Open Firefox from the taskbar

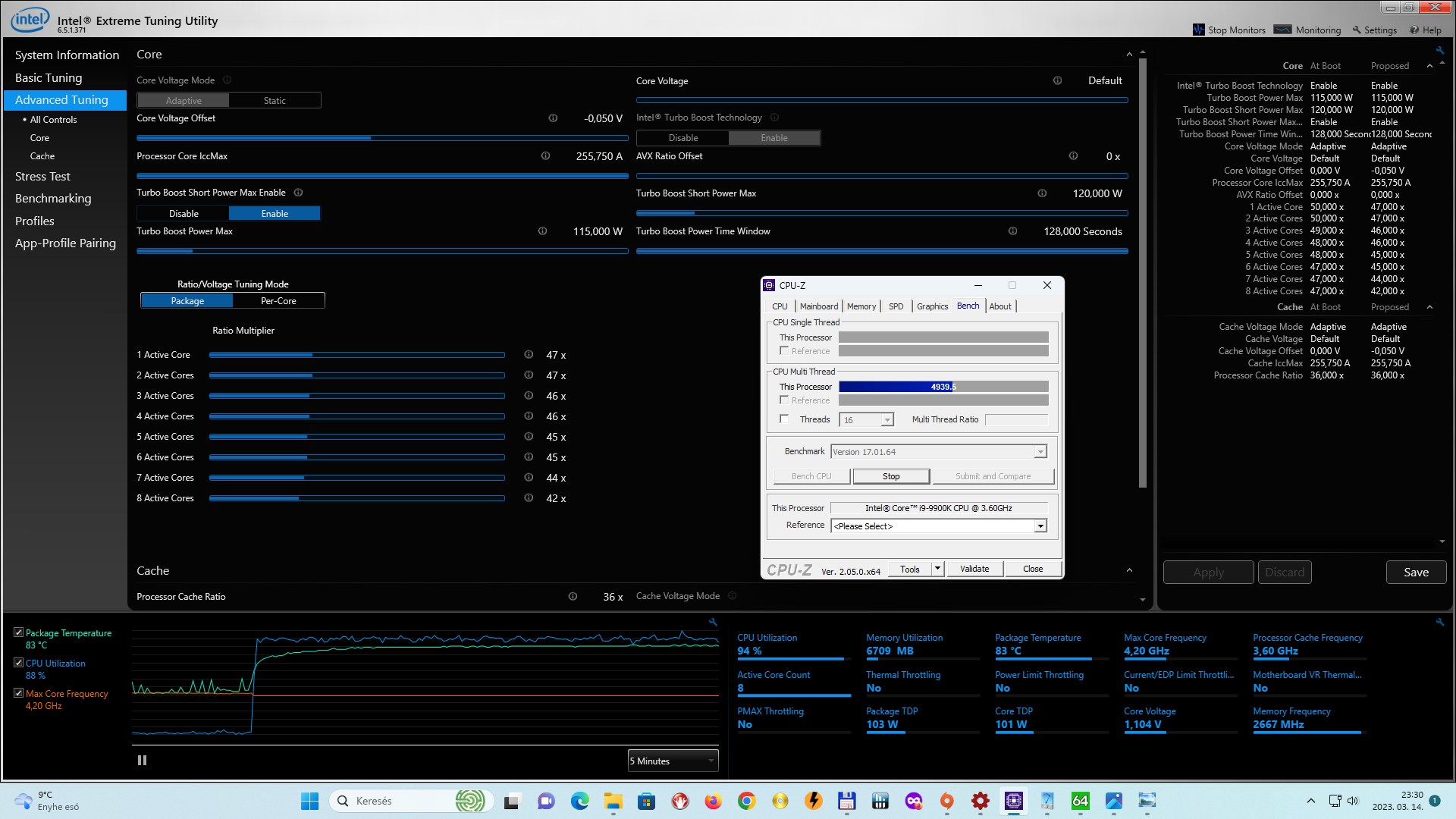713,801
